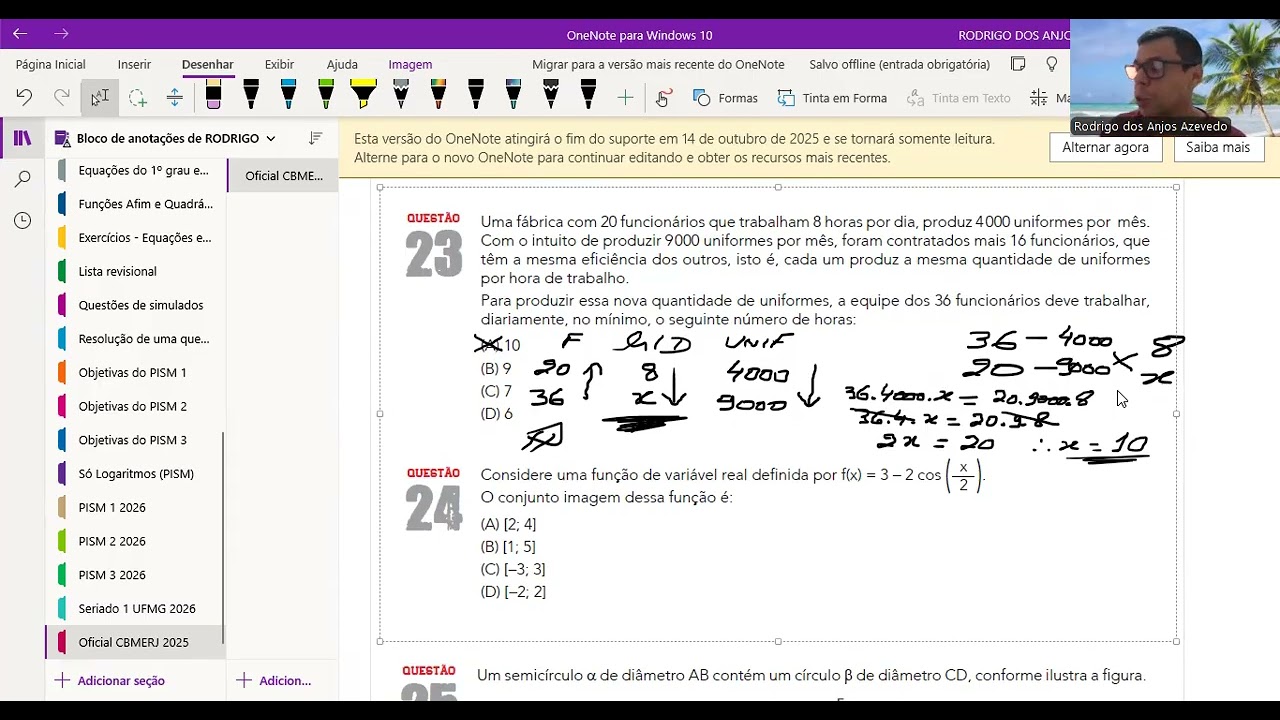Select the insert or remove space tool
Viewport: 1280px width, 720px height.
[x=174, y=97]
